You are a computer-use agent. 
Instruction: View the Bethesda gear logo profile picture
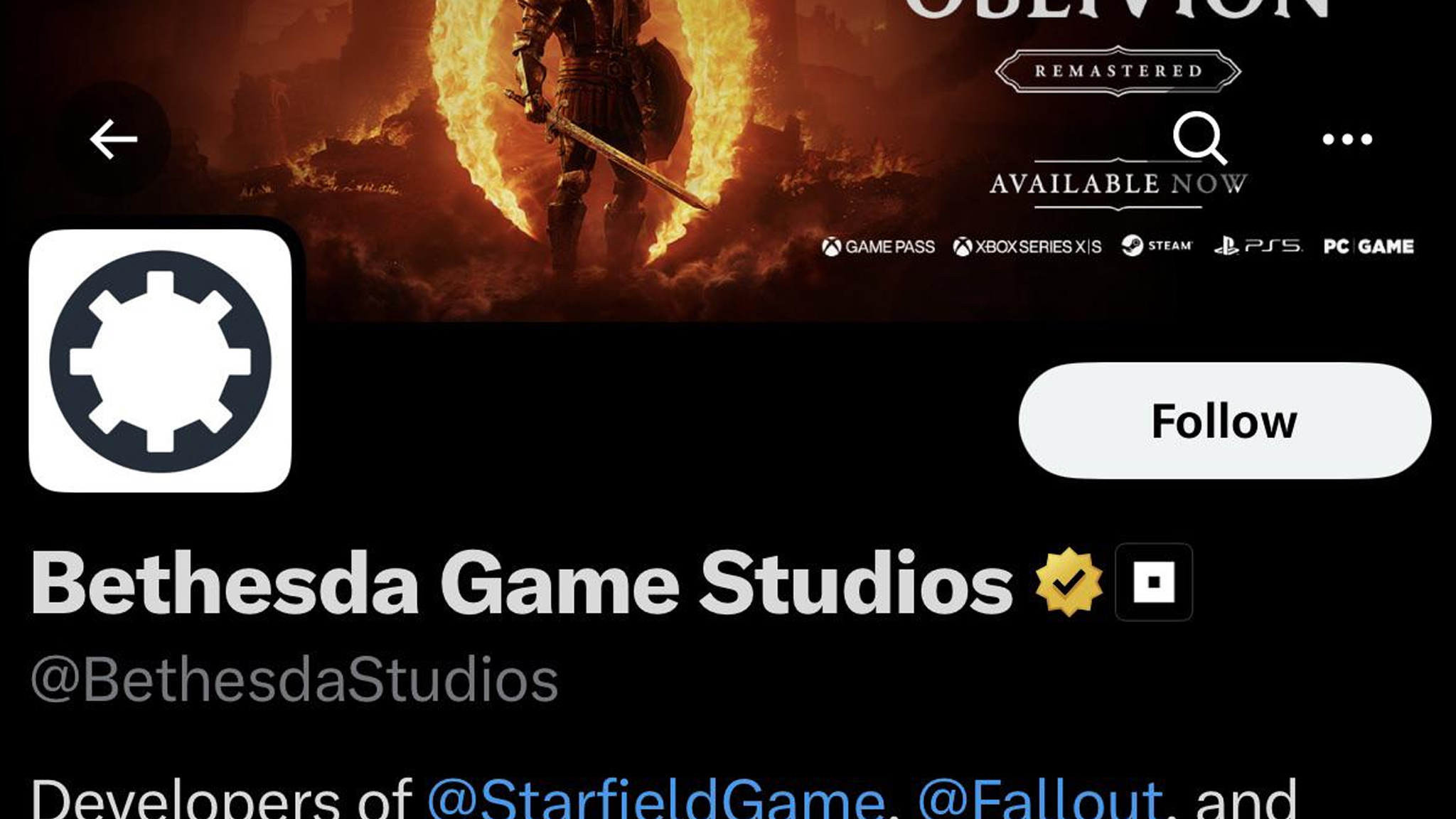tap(160, 360)
